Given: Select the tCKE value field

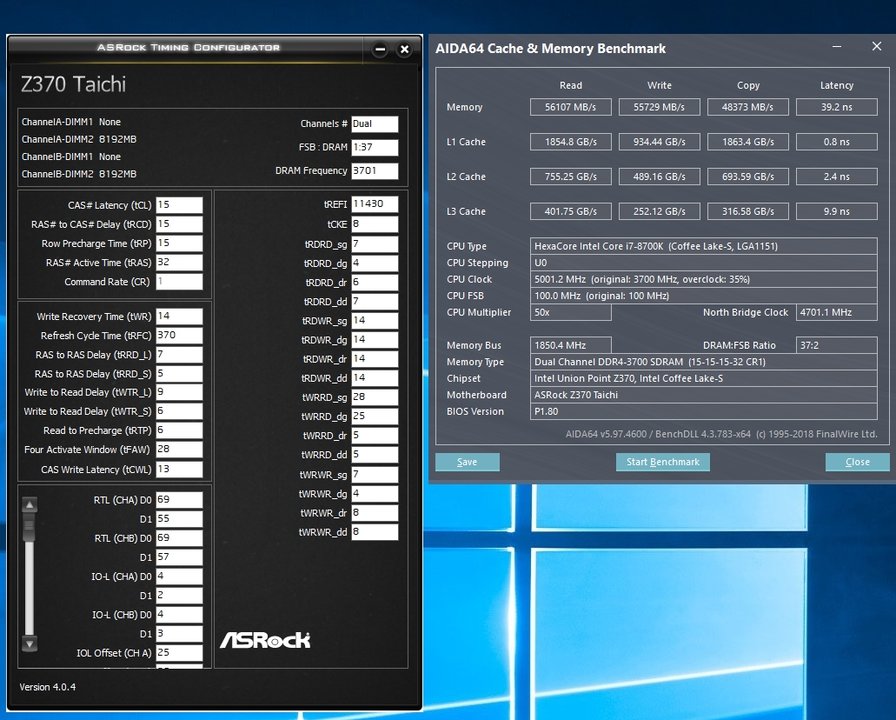Looking at the screenshot, I should pos(375,224).
